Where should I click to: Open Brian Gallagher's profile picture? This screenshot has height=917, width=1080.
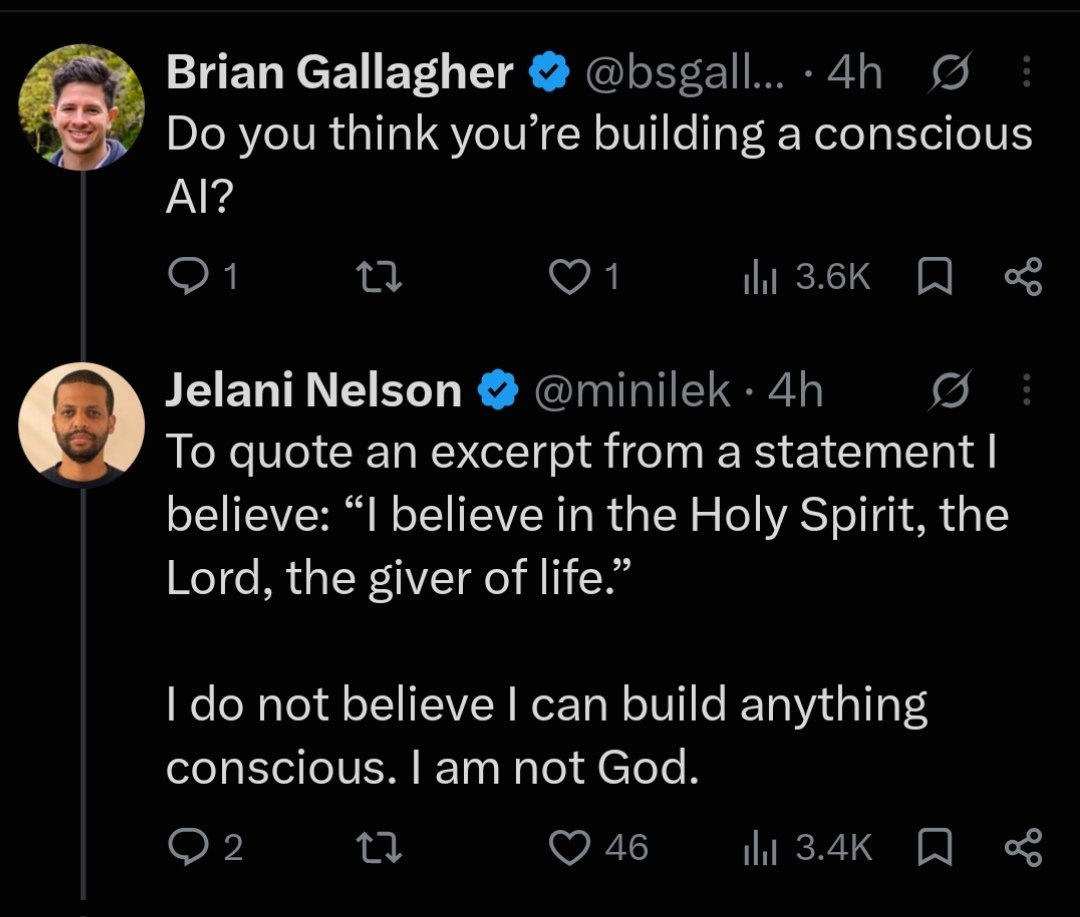[x=81, y=107]
